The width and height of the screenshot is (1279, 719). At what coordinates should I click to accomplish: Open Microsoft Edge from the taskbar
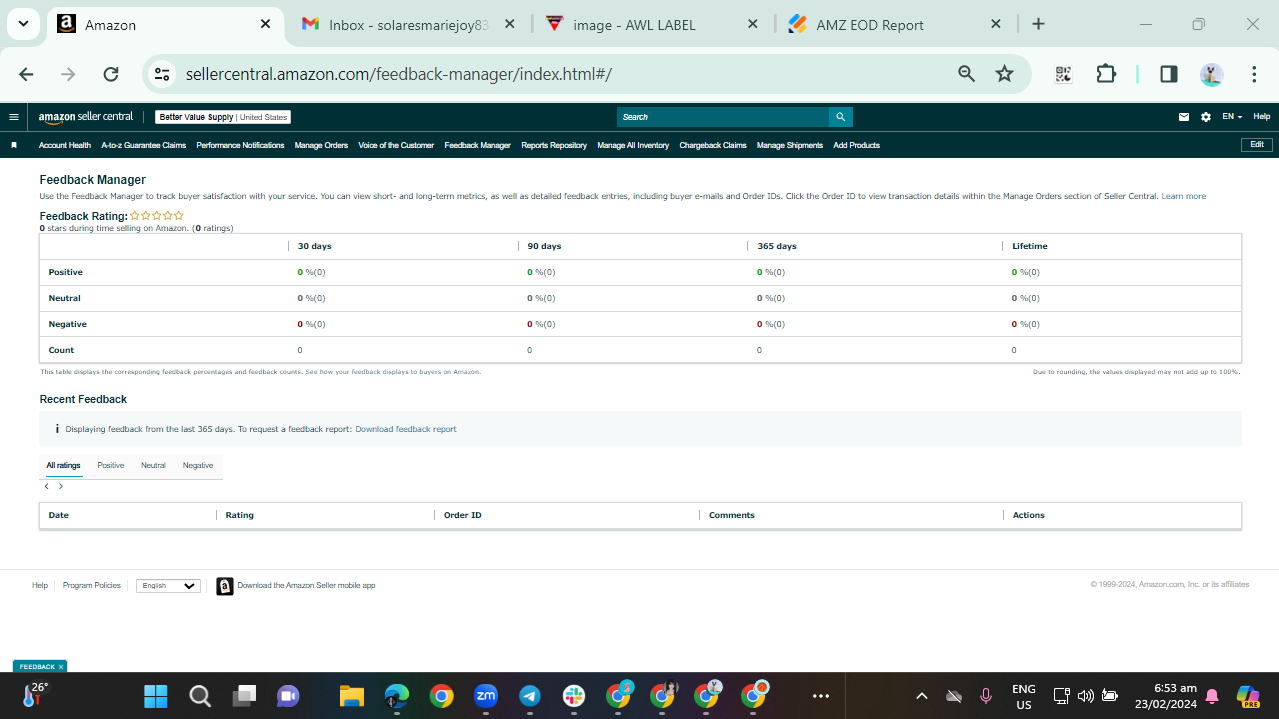[397, 696]
